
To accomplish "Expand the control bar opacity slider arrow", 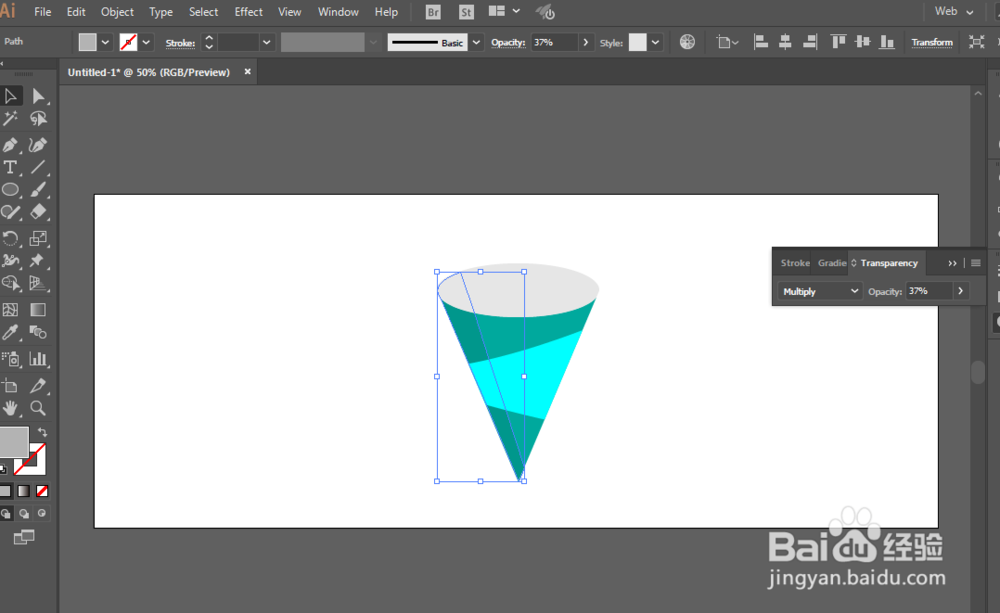I will coord(585,43).
